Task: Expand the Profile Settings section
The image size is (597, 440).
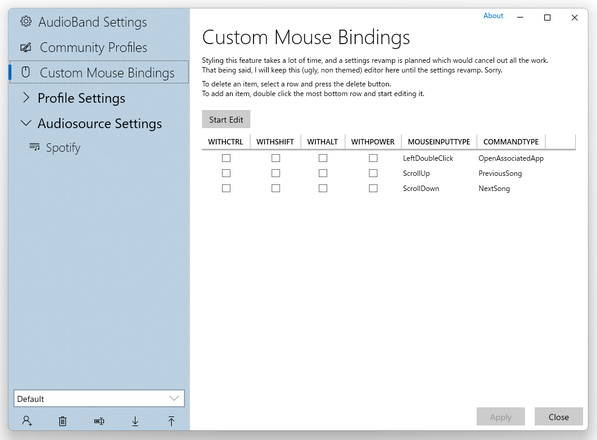Action: pyautogui.click(x=26, y=98)
